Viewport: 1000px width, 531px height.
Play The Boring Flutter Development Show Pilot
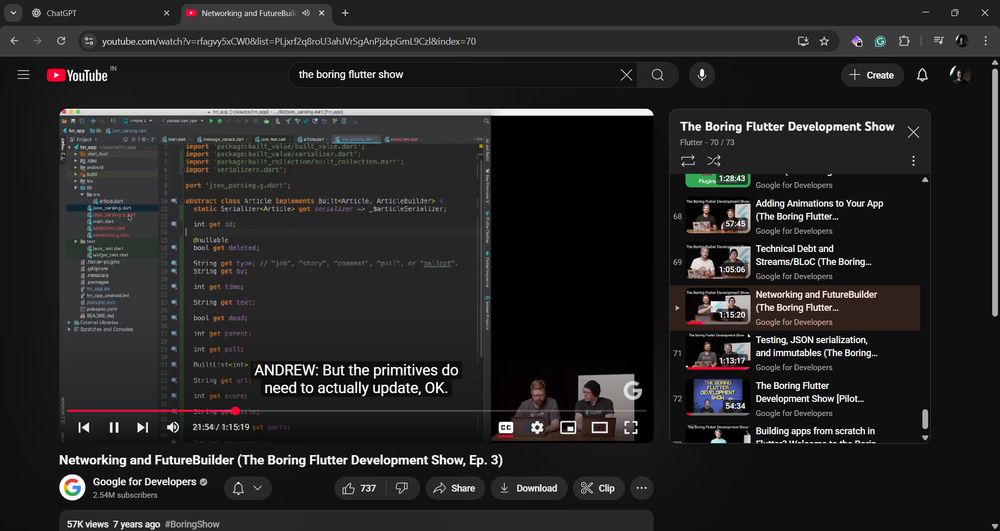coord(795,399)
